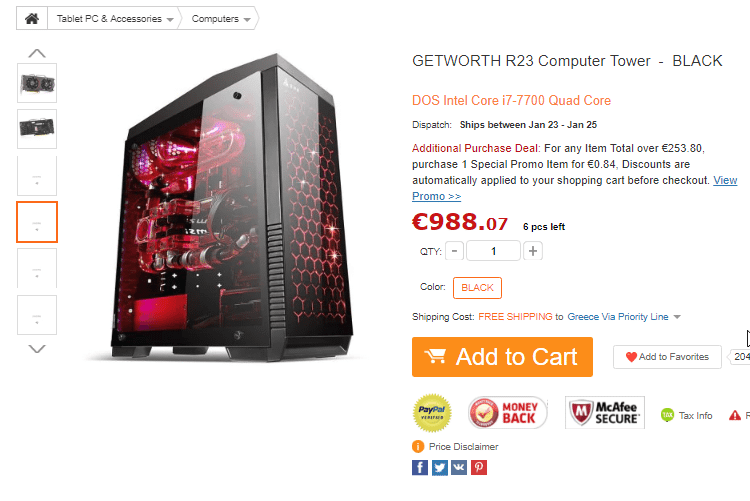Select the first graphics card thumbnail
The image size is (750, 501).
(37, 83)
